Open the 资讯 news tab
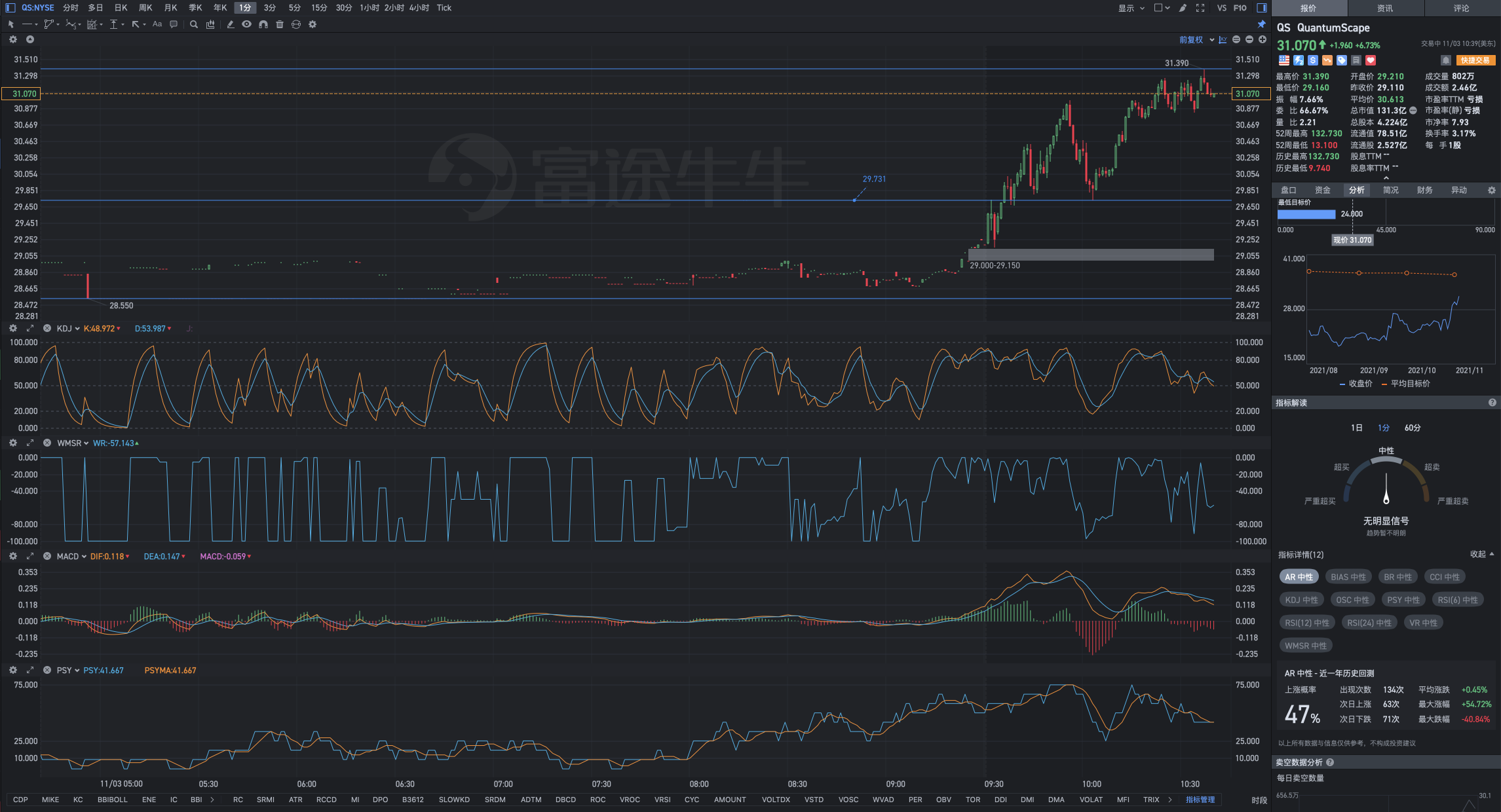Screen dimensions: 1501x812 click(1385, 8)
